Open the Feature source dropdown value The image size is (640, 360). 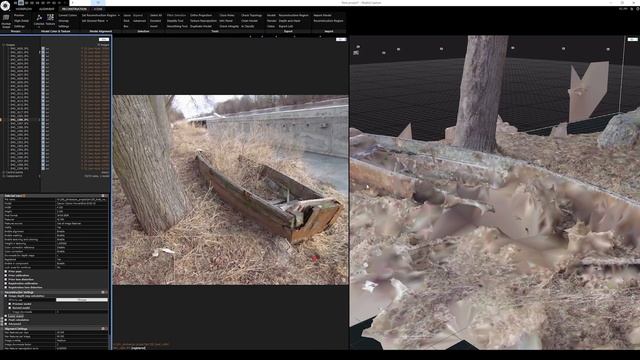[x=82, y=224]
